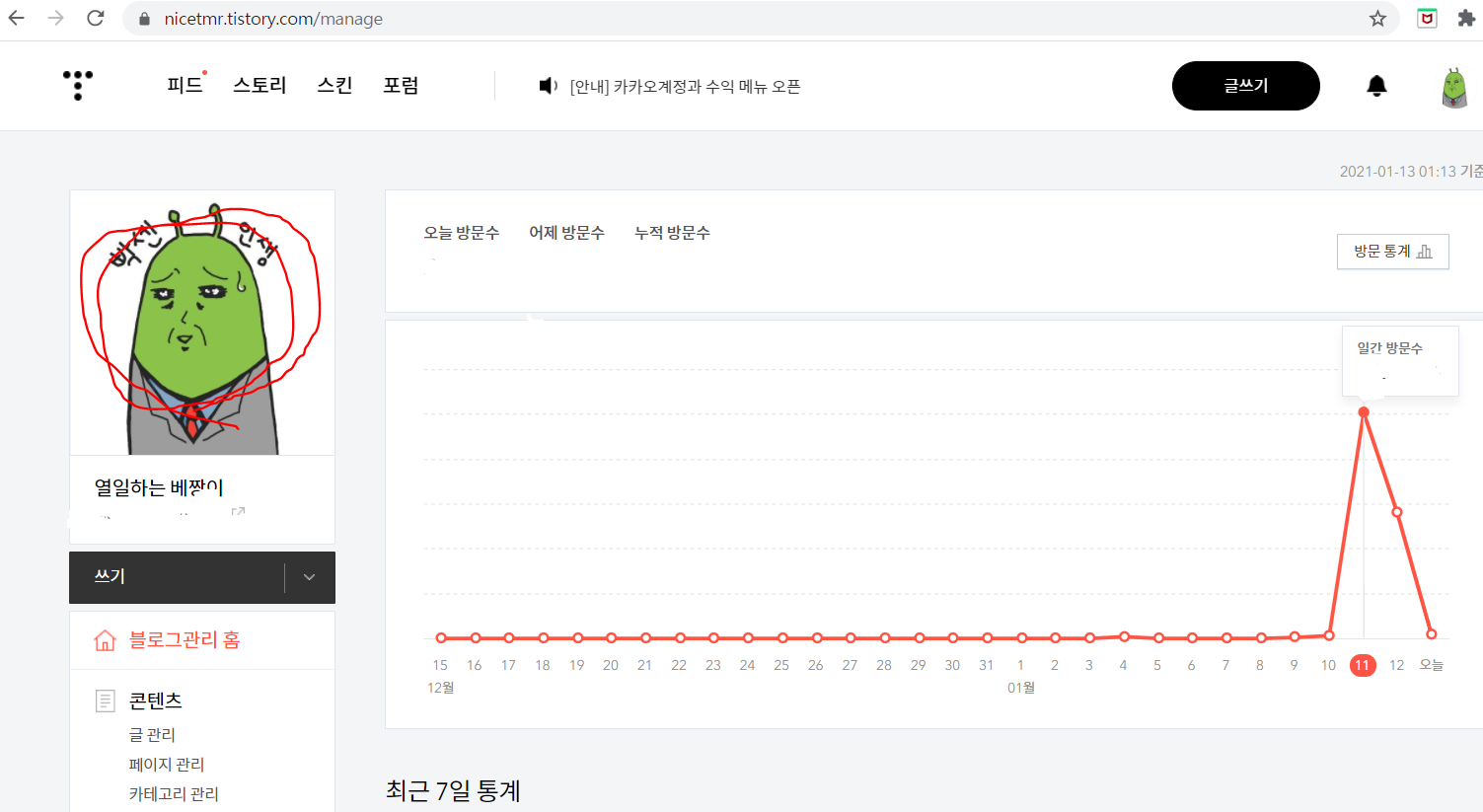
Task: Open the 피드 menu
Action: tap(185, 86)
